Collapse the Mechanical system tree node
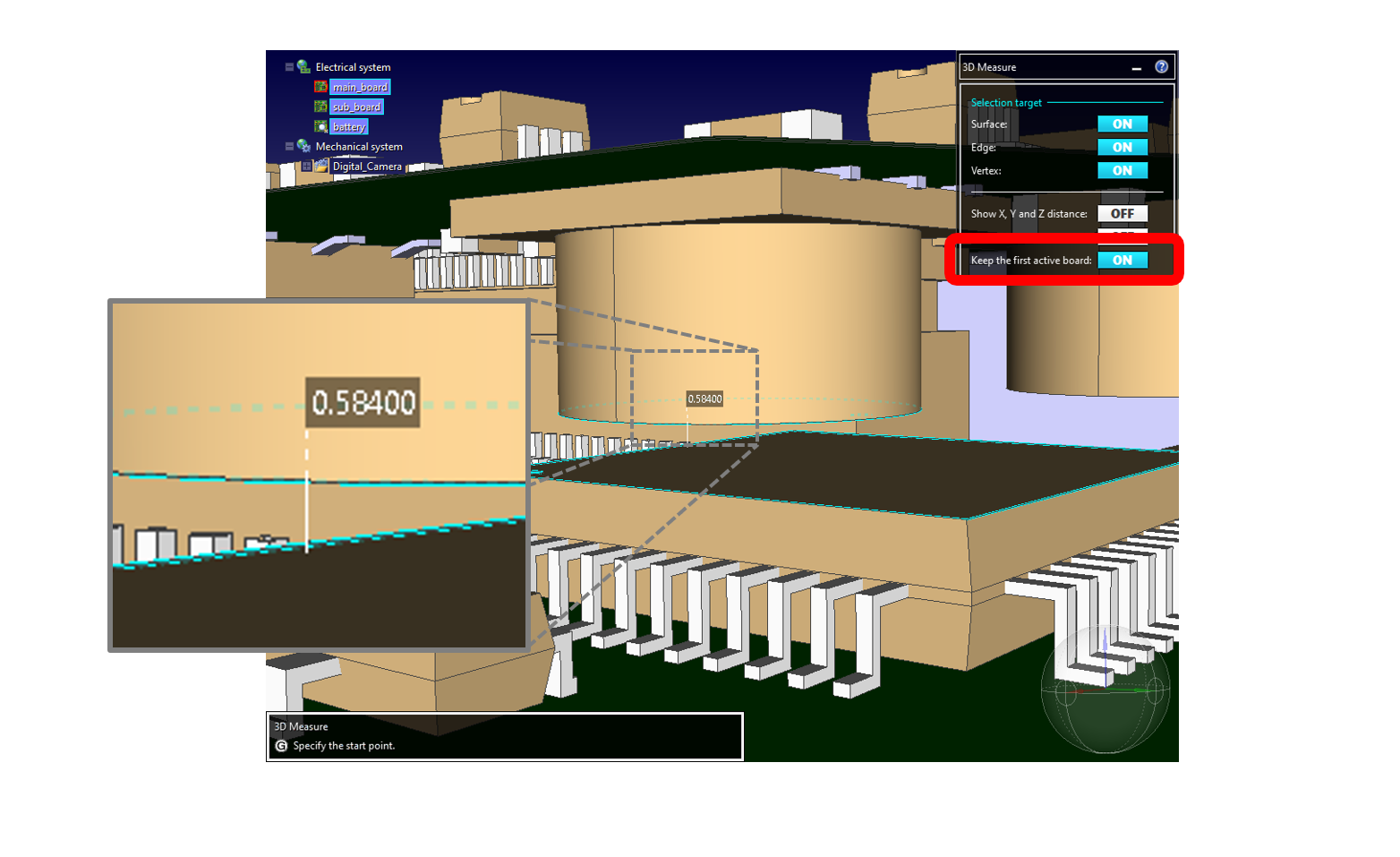1400x857 pixels. point(289,146)
